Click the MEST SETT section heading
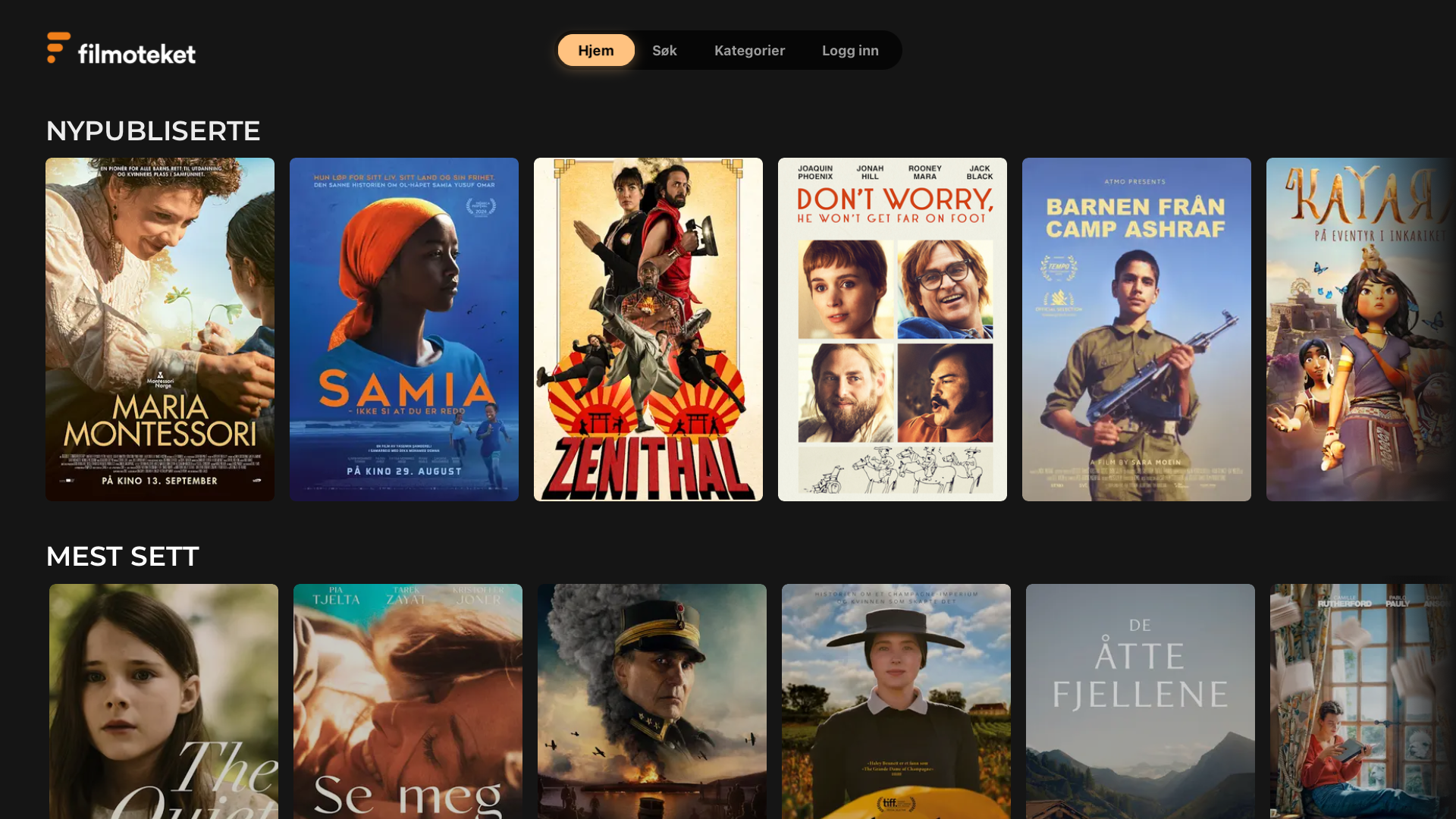This screenshot has width=1456, height=819. point(122,556)
